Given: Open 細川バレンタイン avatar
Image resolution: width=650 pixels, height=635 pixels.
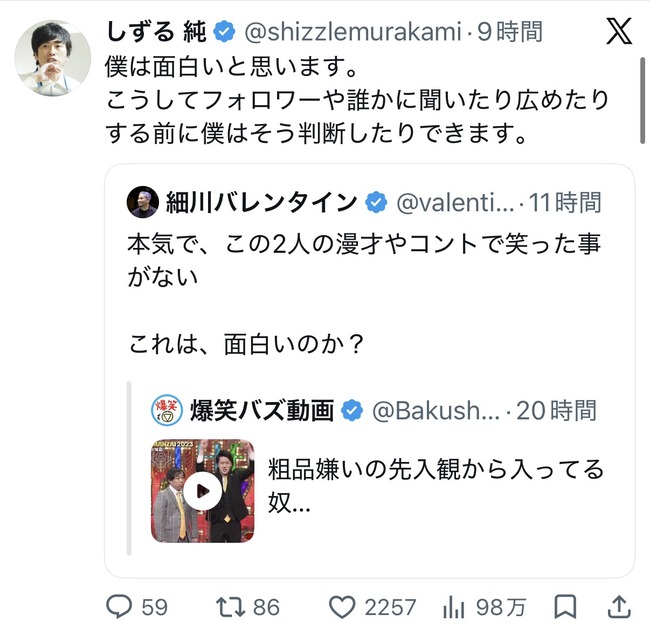Looking at the screenshot, I should coord(143,202).
